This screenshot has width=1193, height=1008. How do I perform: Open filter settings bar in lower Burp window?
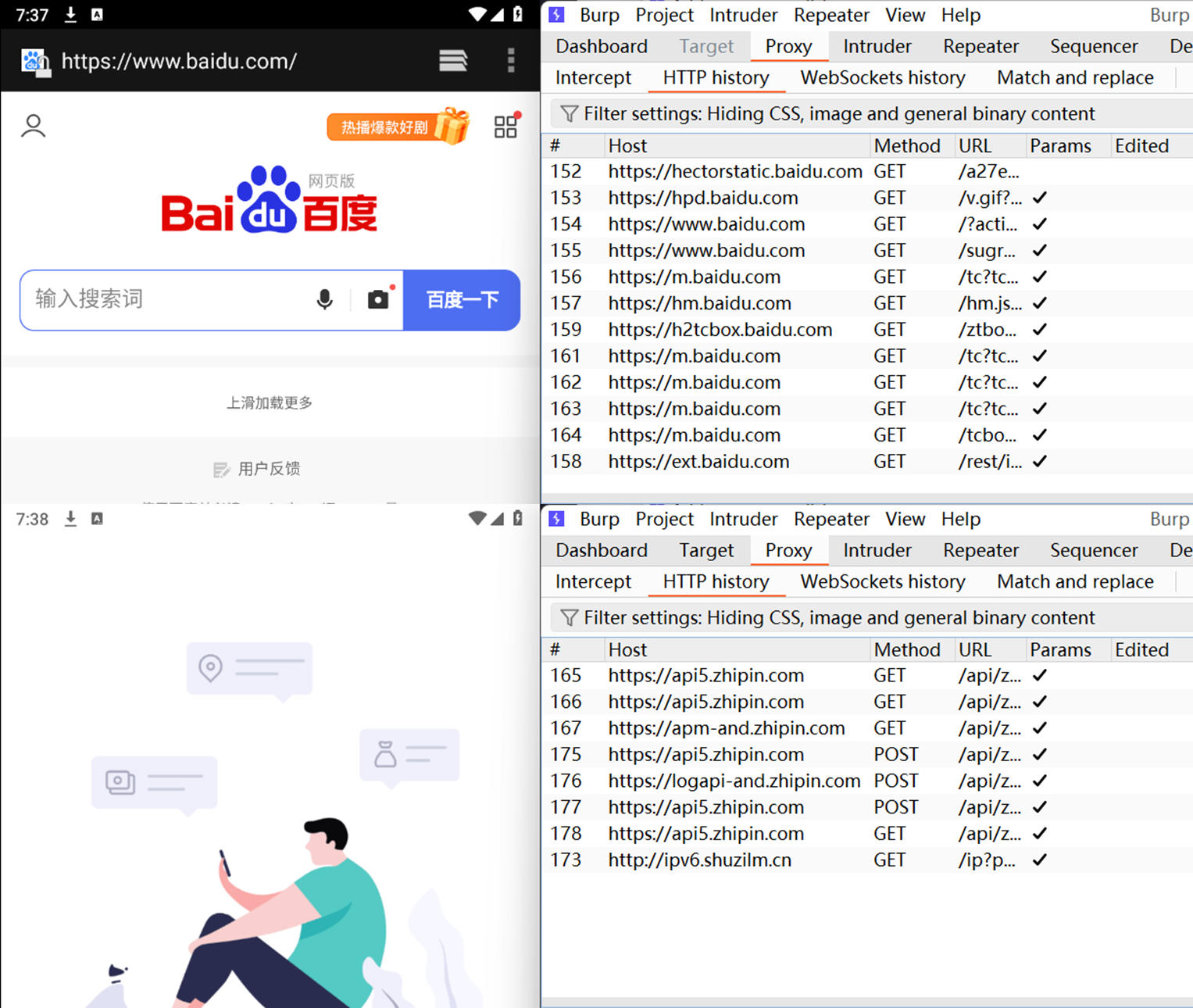point(871,618)
